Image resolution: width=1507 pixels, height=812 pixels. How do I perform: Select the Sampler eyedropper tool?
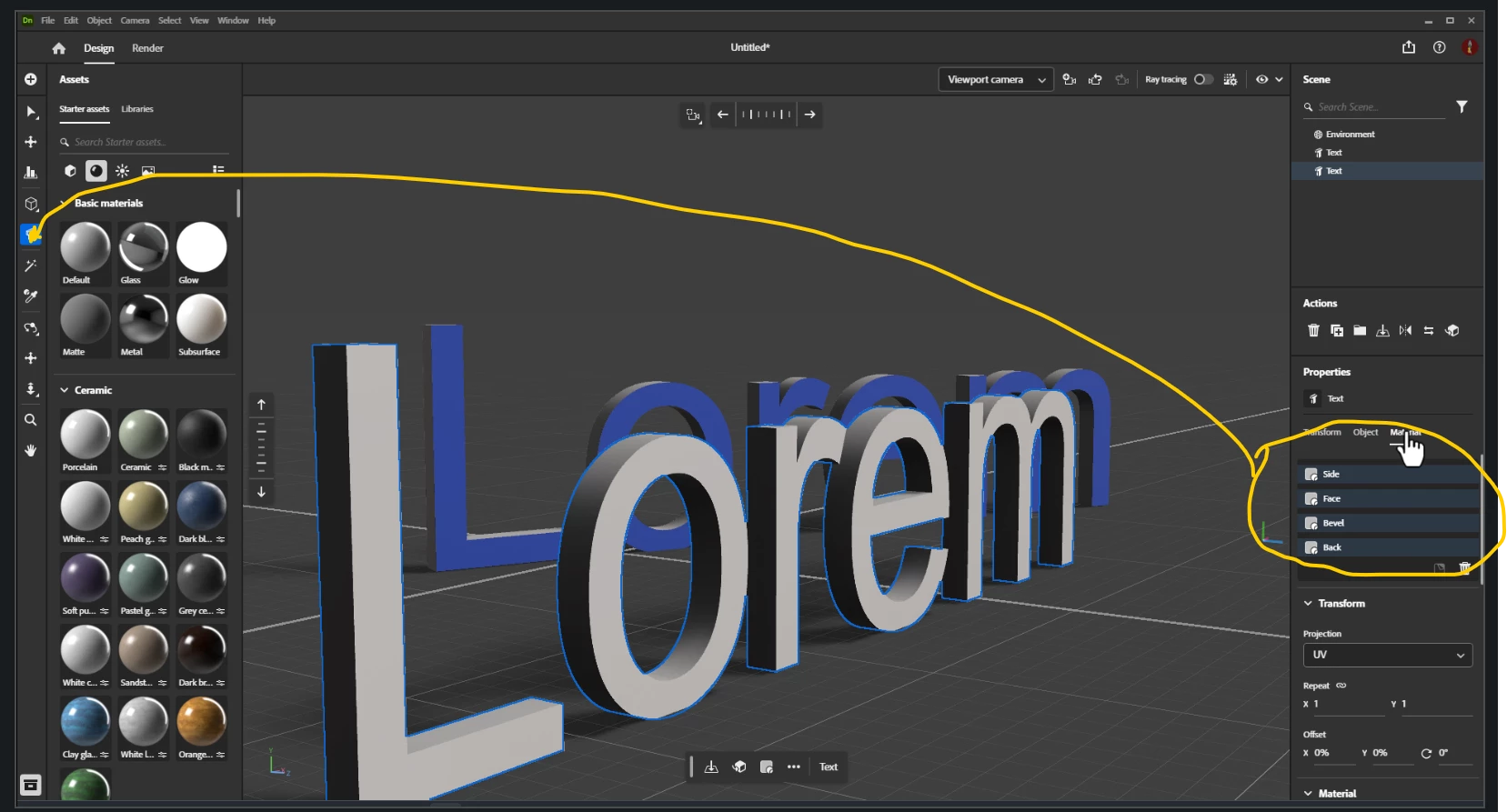(x=31, y=296)
